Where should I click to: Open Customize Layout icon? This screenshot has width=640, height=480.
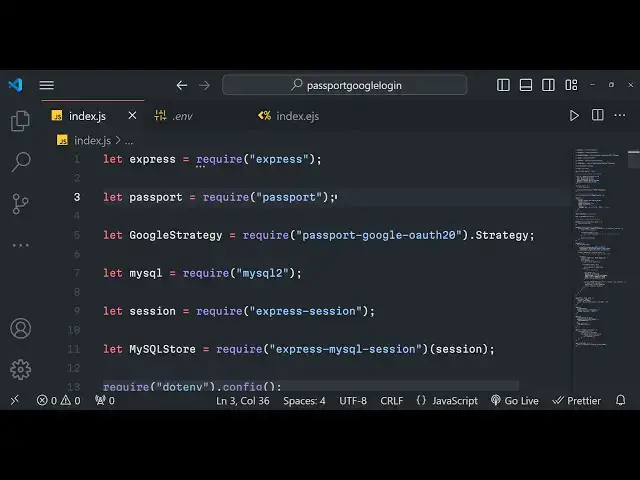coord(571,85)
